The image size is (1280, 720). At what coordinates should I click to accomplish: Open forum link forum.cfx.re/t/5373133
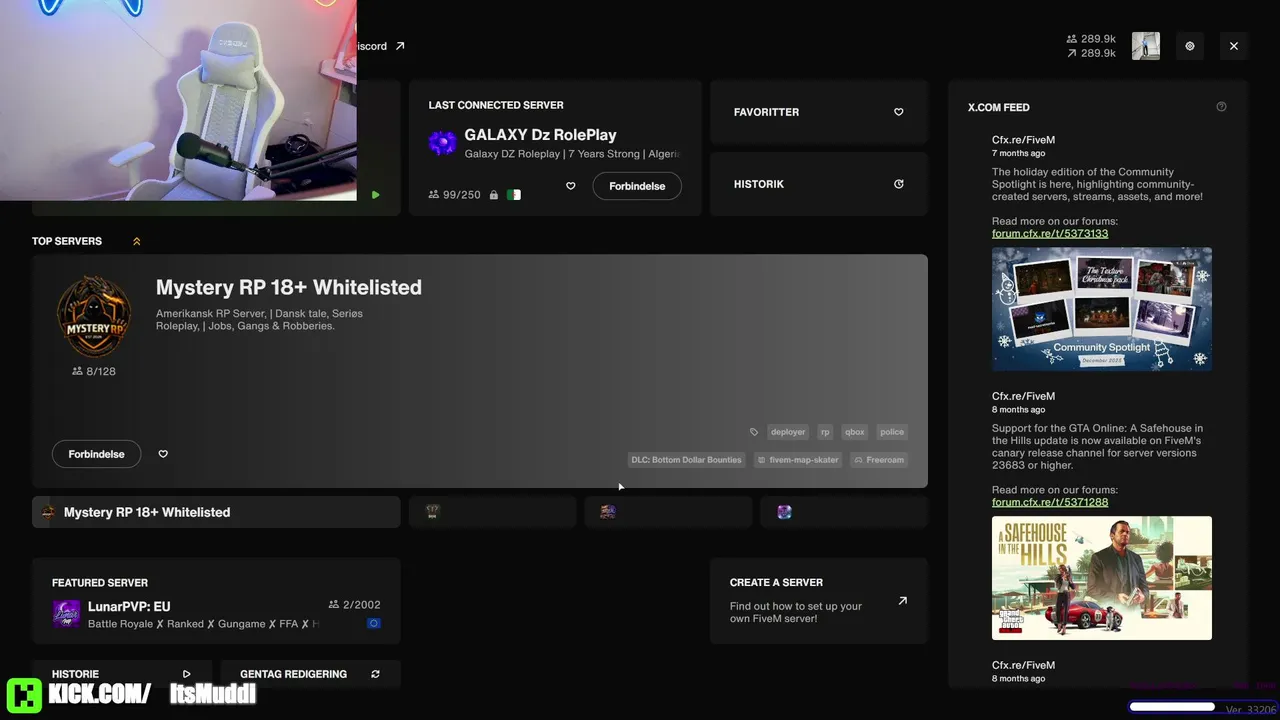pos(1050,234)
